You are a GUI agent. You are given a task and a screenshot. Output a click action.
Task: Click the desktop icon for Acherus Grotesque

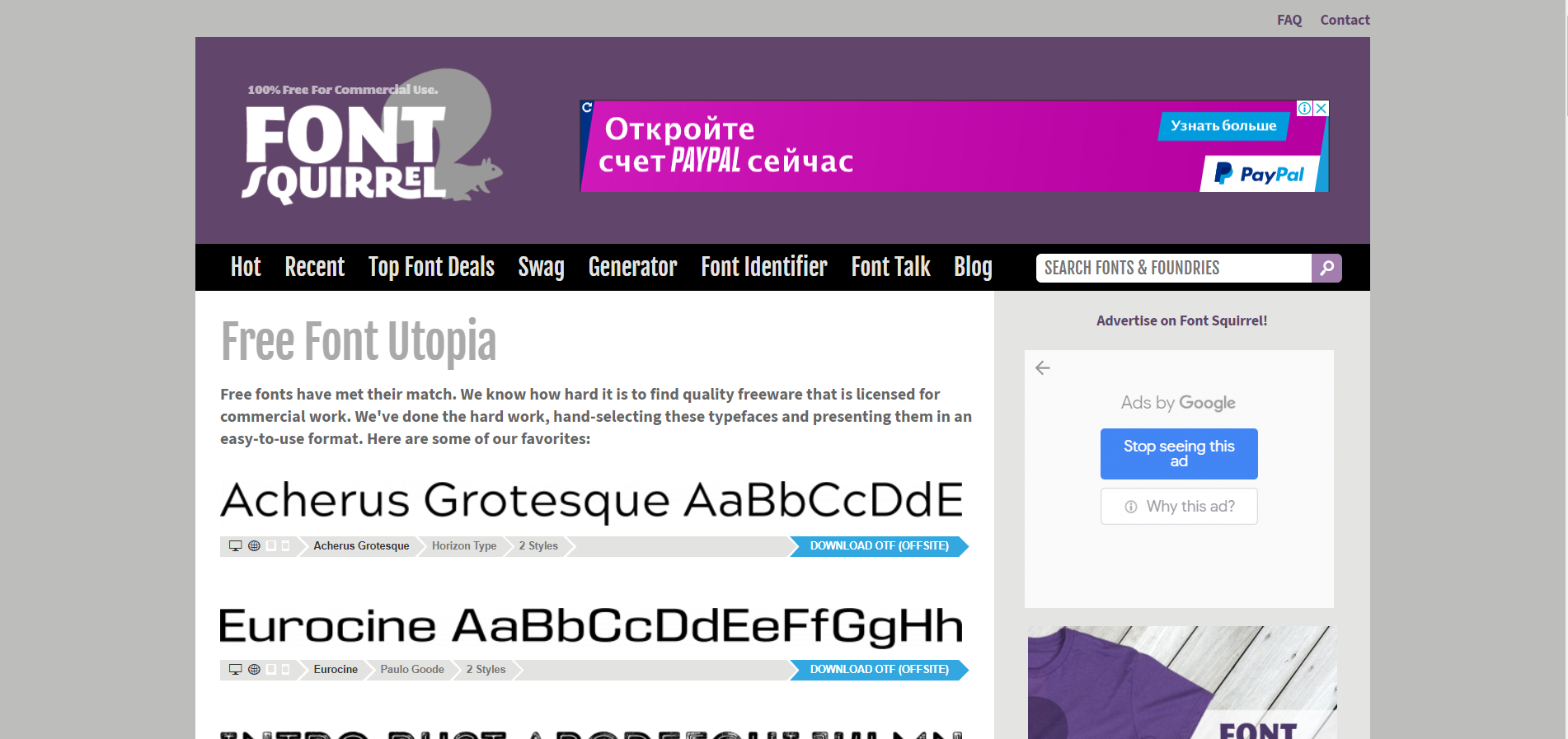click(235, 545)
